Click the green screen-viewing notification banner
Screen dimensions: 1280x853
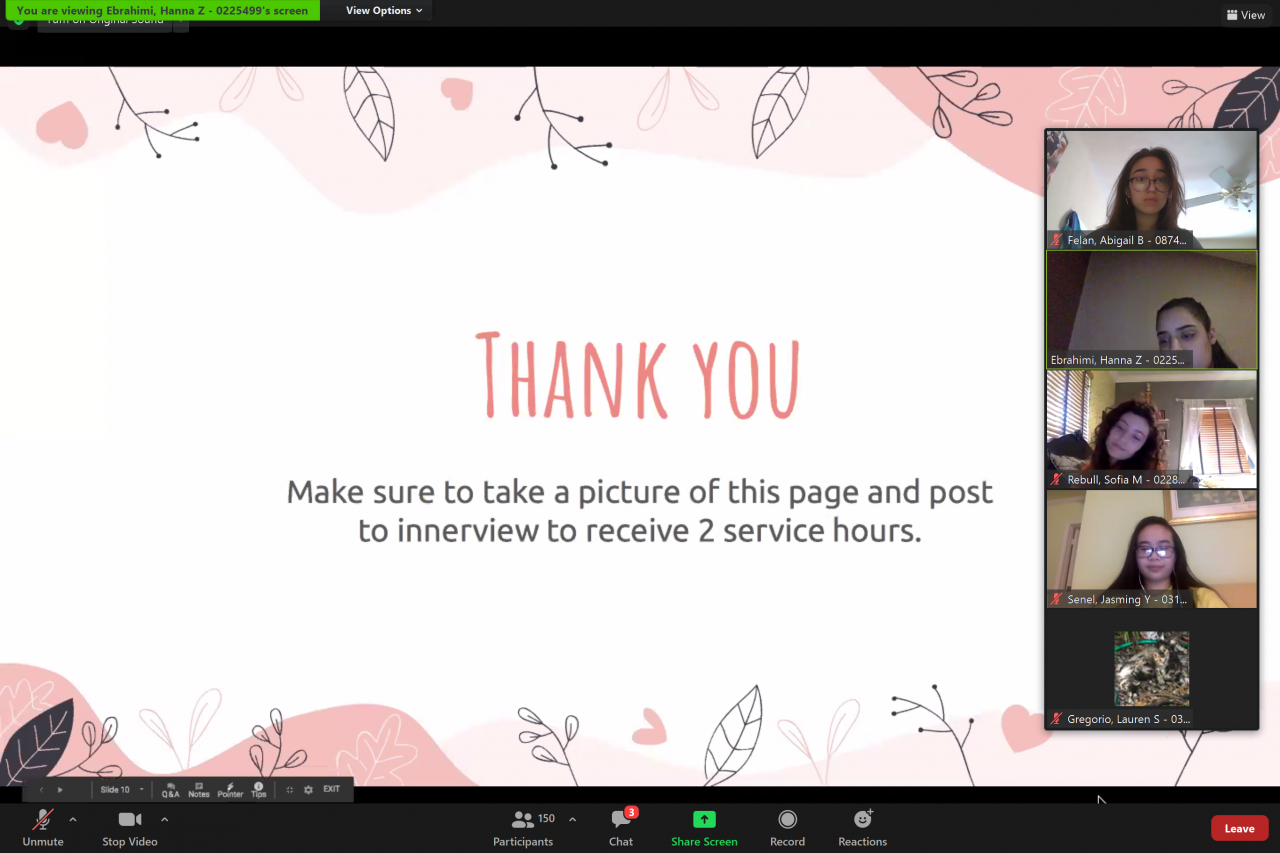[163, 10]
